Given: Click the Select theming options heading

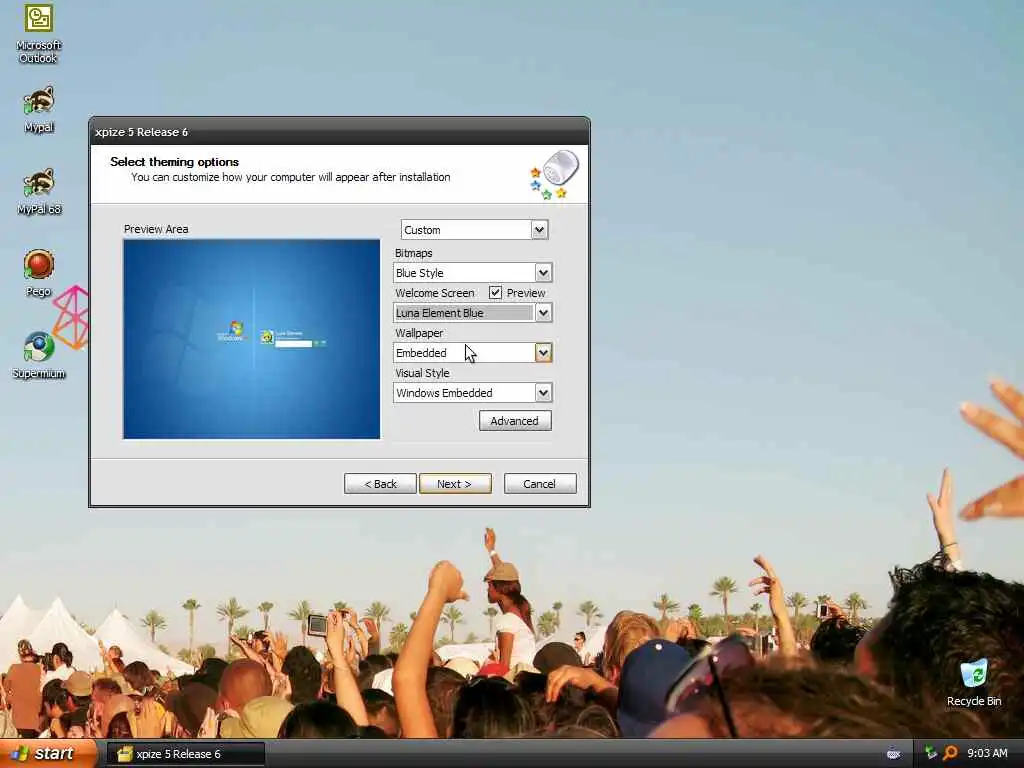Looking at the screenshot, I should tap(174, 161).
